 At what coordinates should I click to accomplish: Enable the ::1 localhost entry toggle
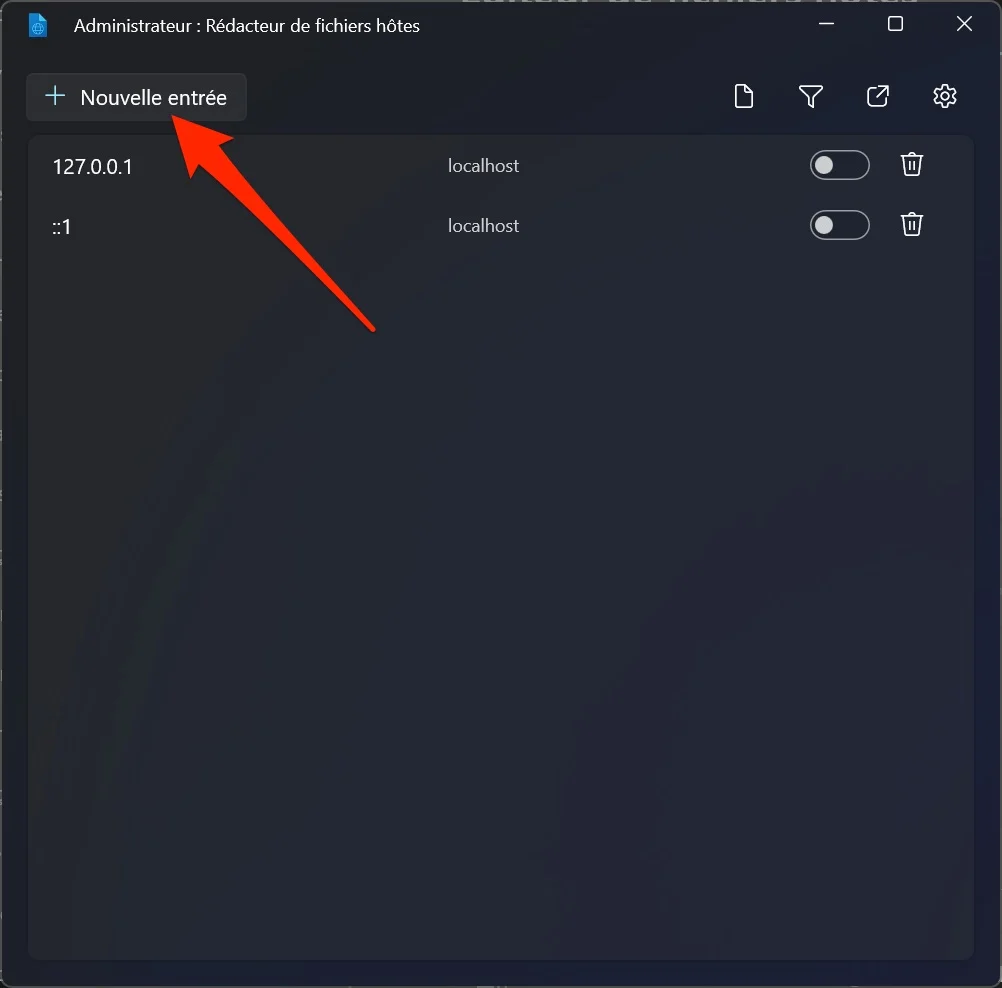[x=840, y=225]
